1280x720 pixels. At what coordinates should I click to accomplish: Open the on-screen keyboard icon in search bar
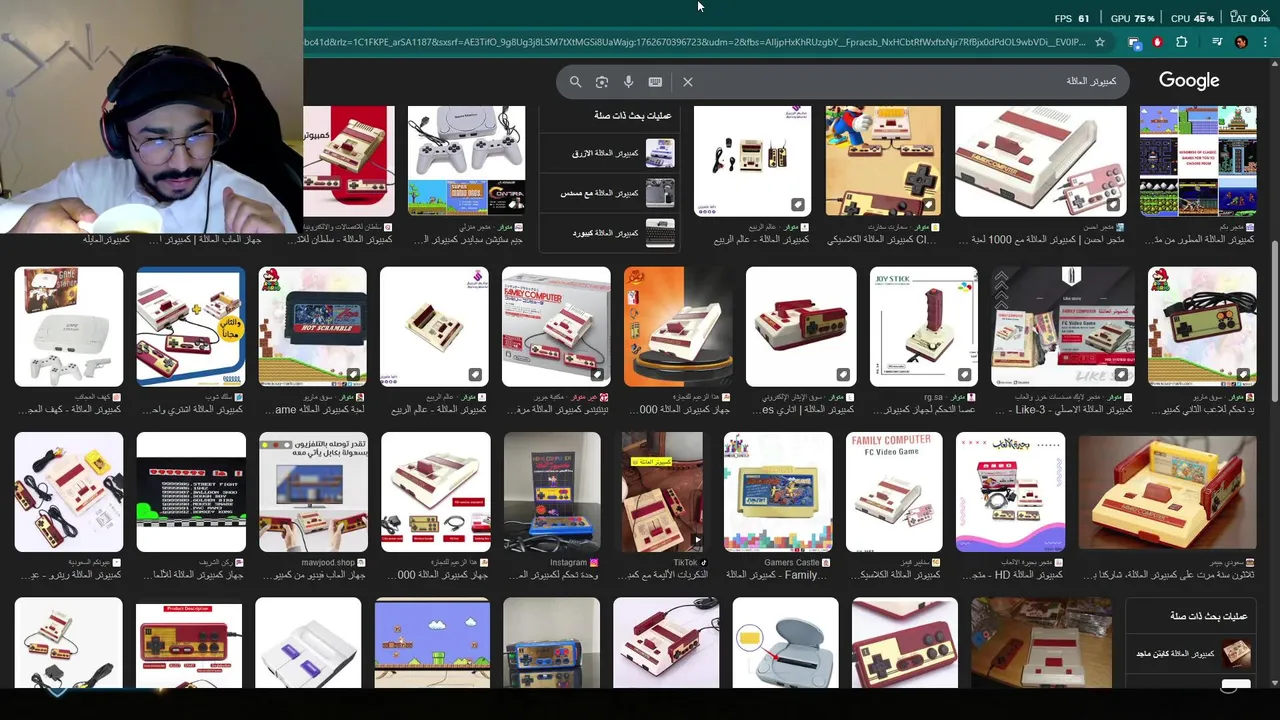pyautogui.click(x=655, y=82)
